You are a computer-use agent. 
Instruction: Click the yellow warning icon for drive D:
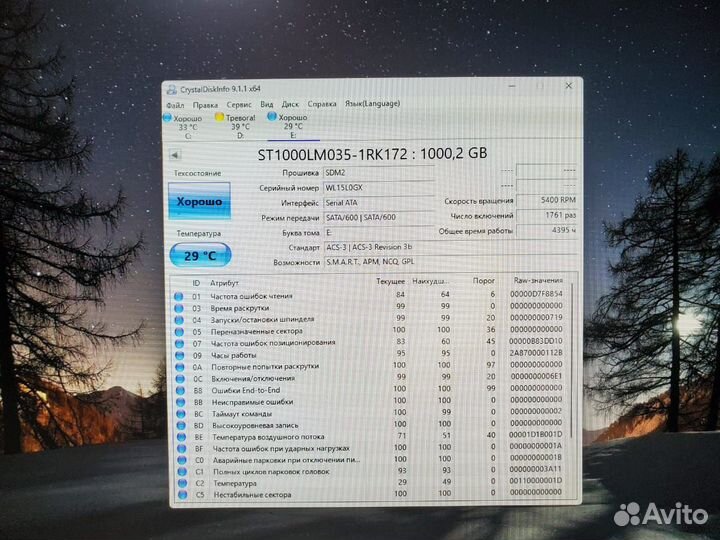coord(219,117)
